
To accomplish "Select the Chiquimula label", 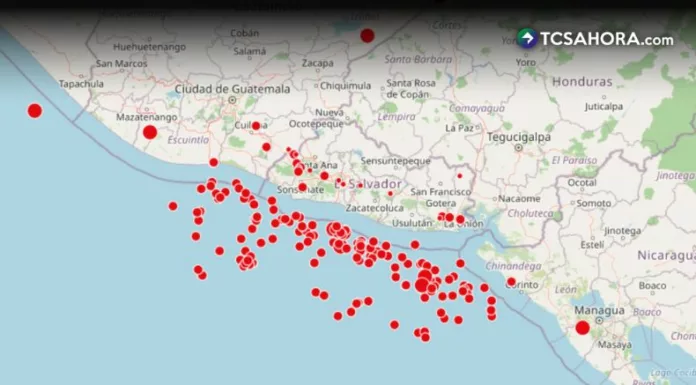I will point(345,86).
